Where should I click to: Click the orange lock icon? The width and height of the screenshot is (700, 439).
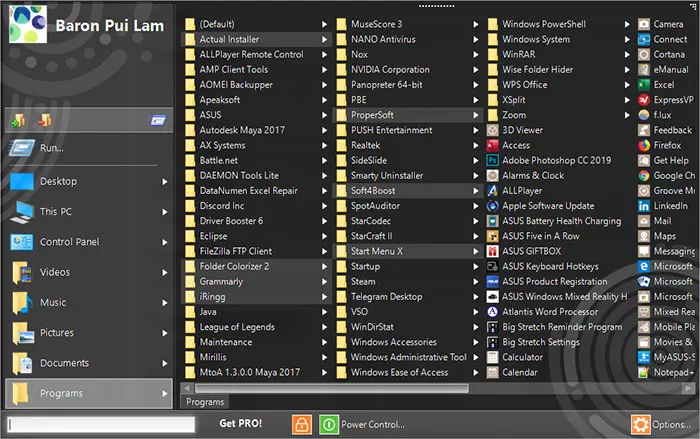302,424
